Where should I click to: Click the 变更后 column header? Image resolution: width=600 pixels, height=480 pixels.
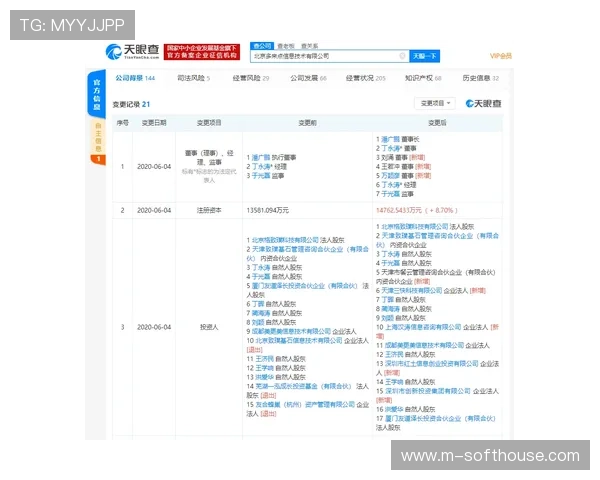437,123
